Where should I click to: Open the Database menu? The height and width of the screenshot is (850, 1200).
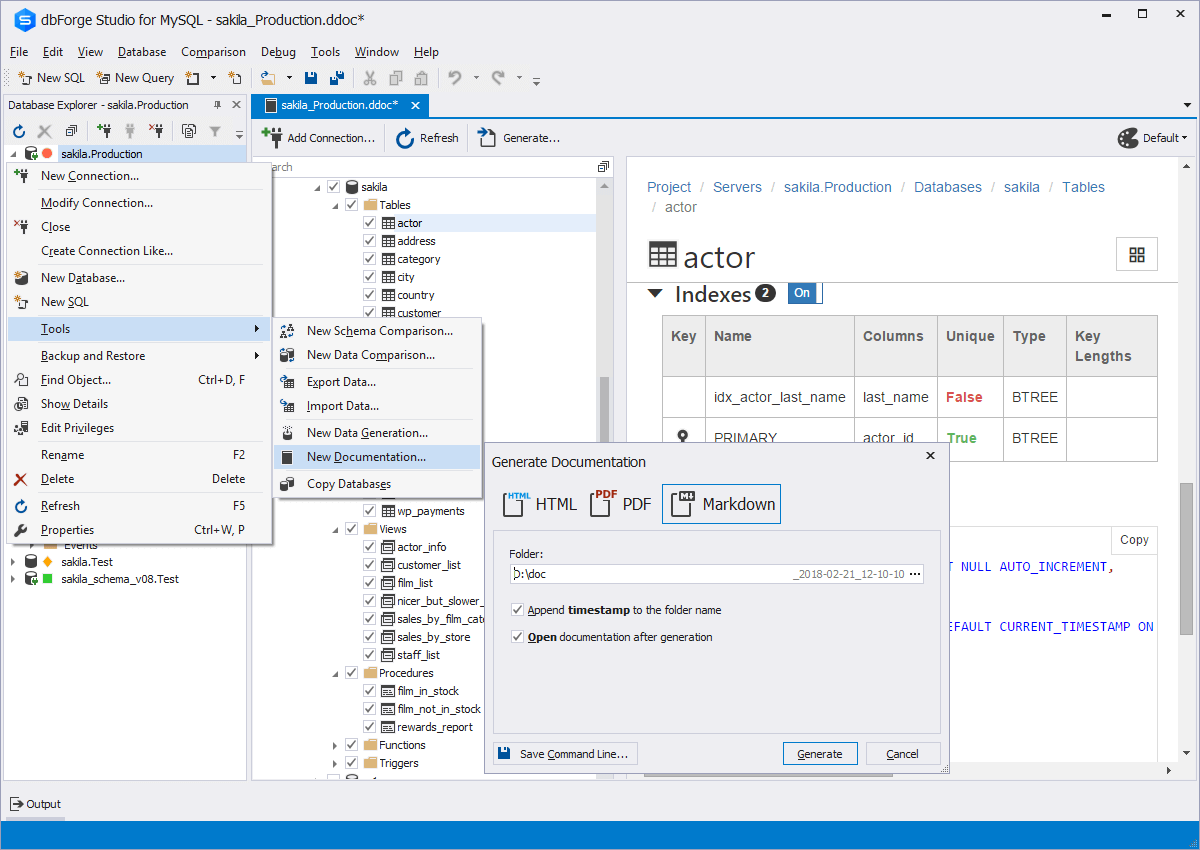click(x=142, y=52)
